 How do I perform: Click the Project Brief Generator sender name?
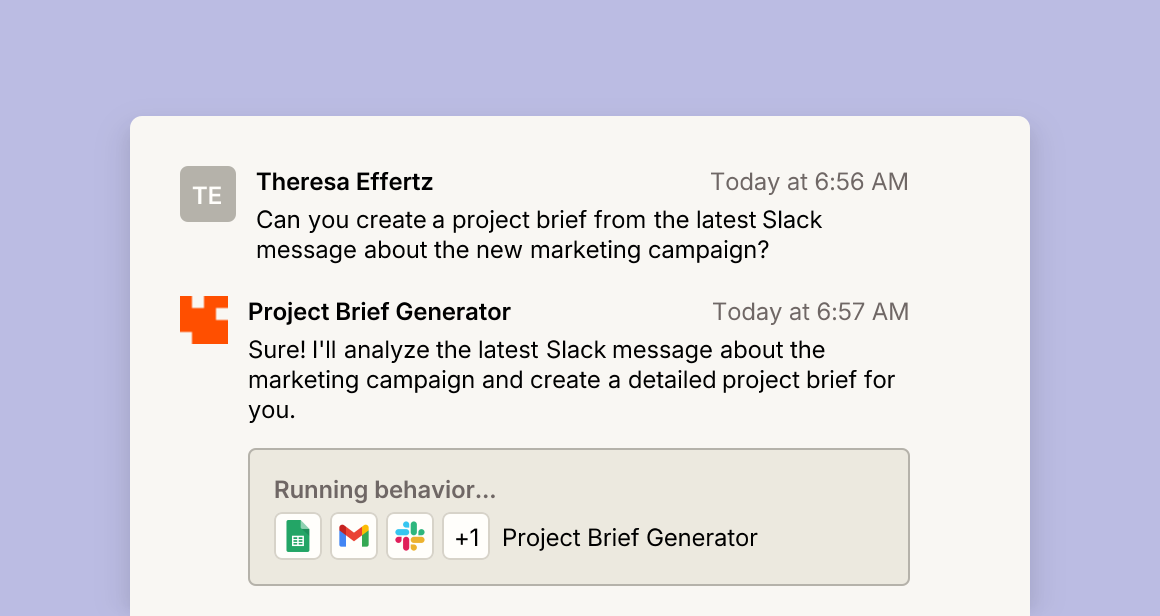[x=380, y=312]
